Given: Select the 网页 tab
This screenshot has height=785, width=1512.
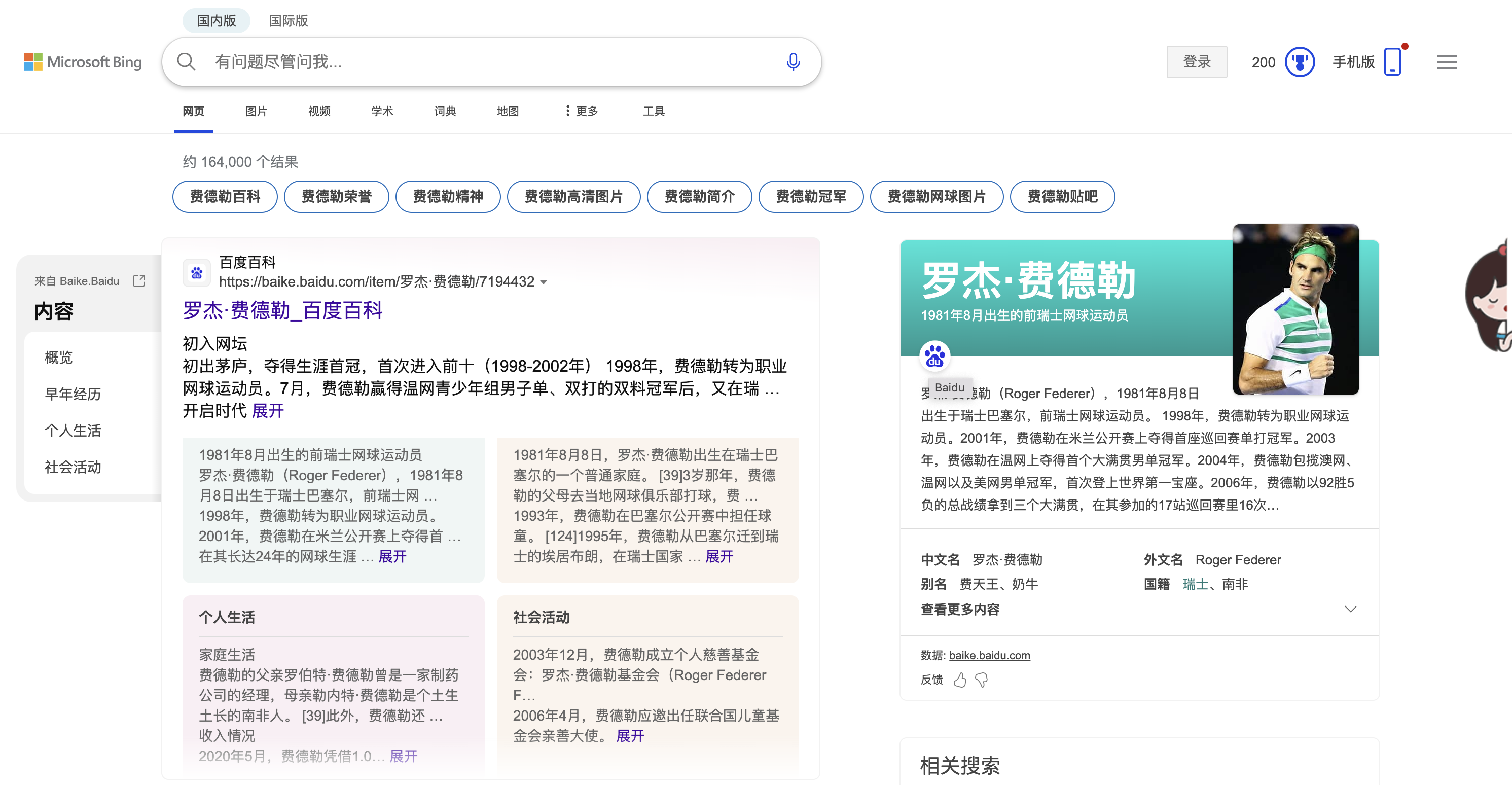Looking at the screenshot, I should tap(193, 111).
